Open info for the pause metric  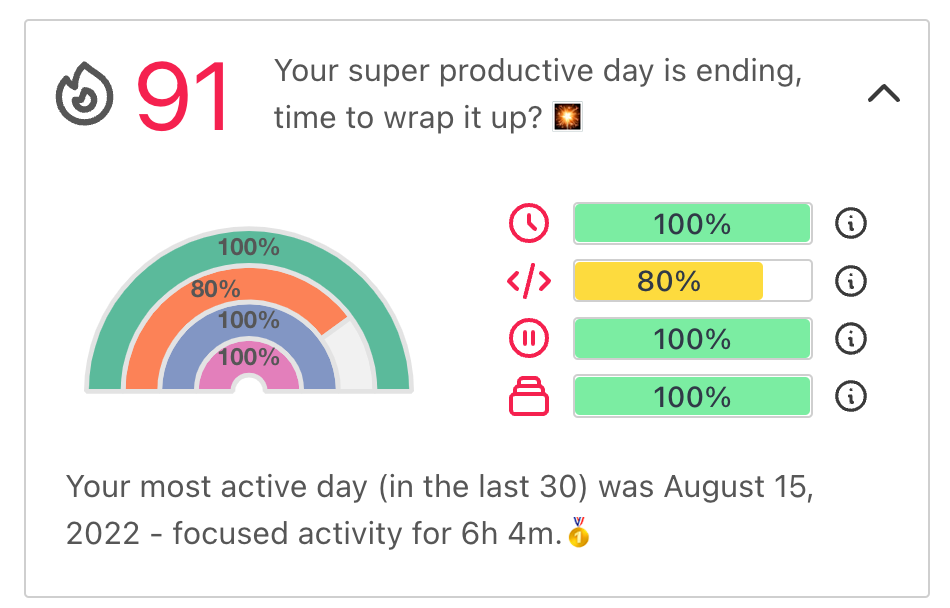(x=851, y=339)
